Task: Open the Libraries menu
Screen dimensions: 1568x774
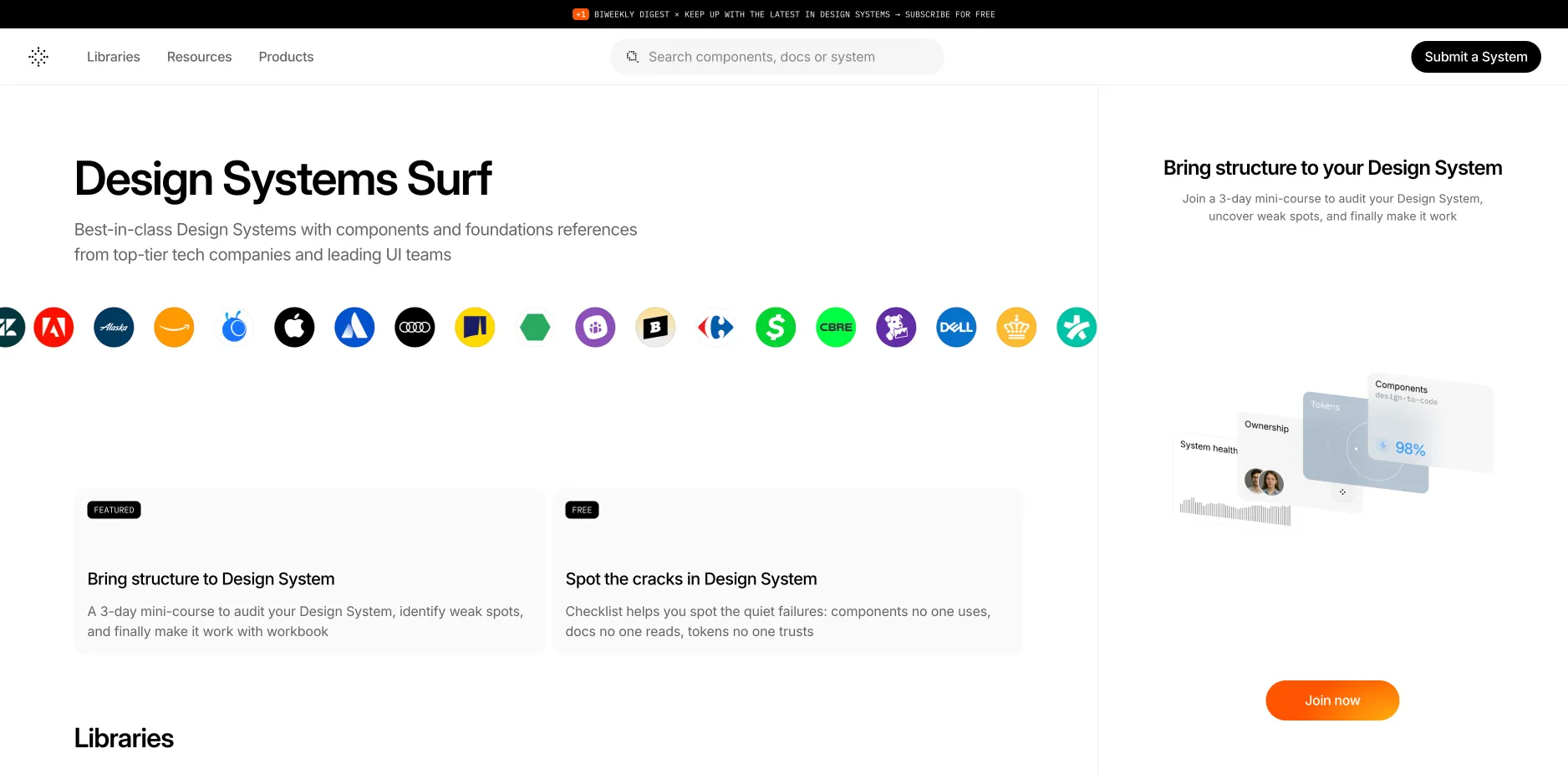Action: [114, 57]
